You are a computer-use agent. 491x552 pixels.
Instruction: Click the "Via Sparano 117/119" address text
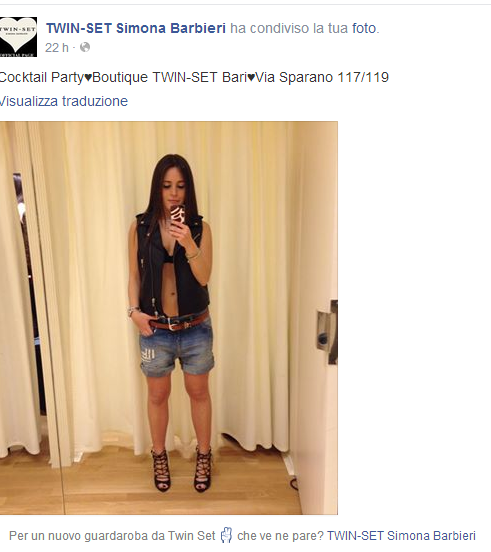click(x=322, y=77)
